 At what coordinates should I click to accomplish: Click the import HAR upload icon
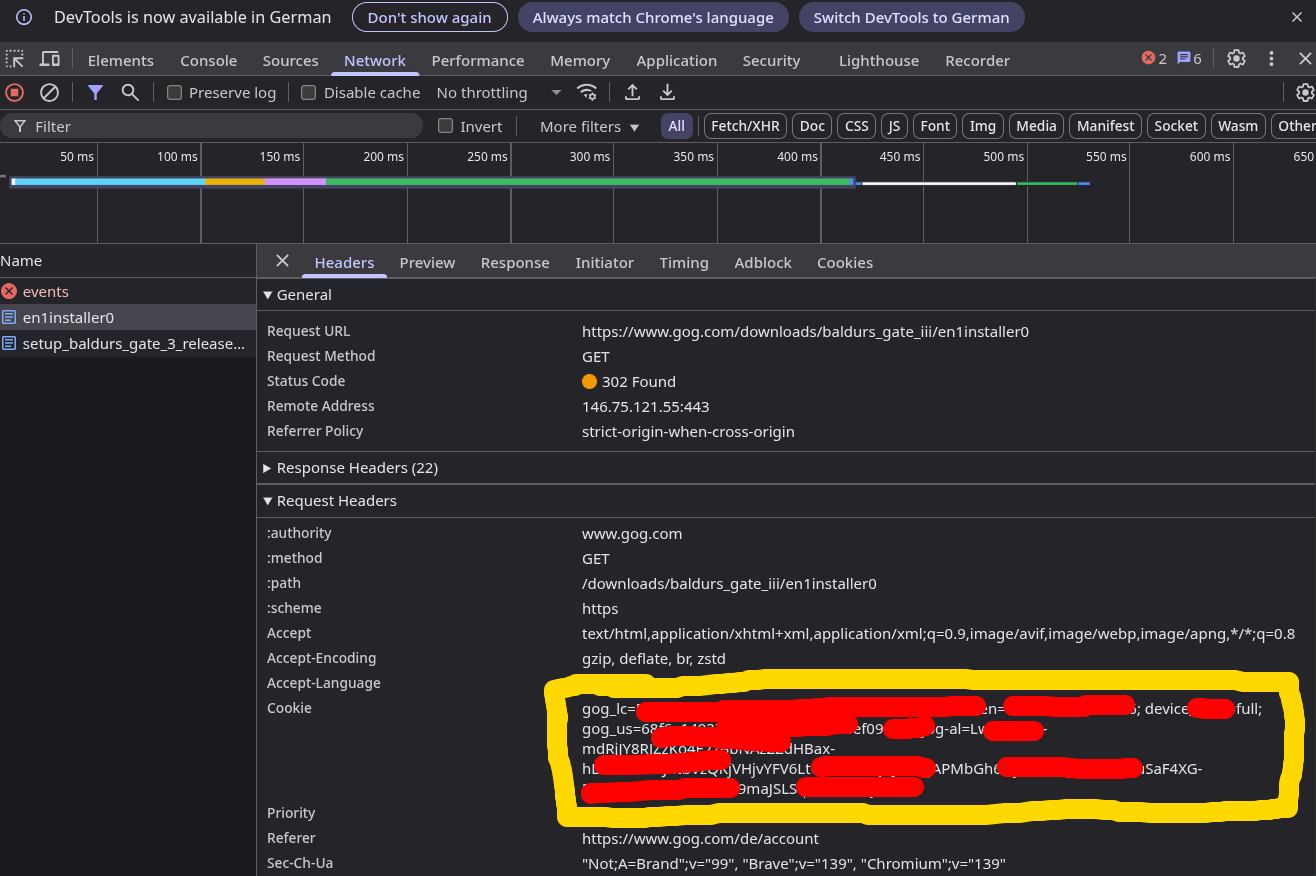point(632,92)
